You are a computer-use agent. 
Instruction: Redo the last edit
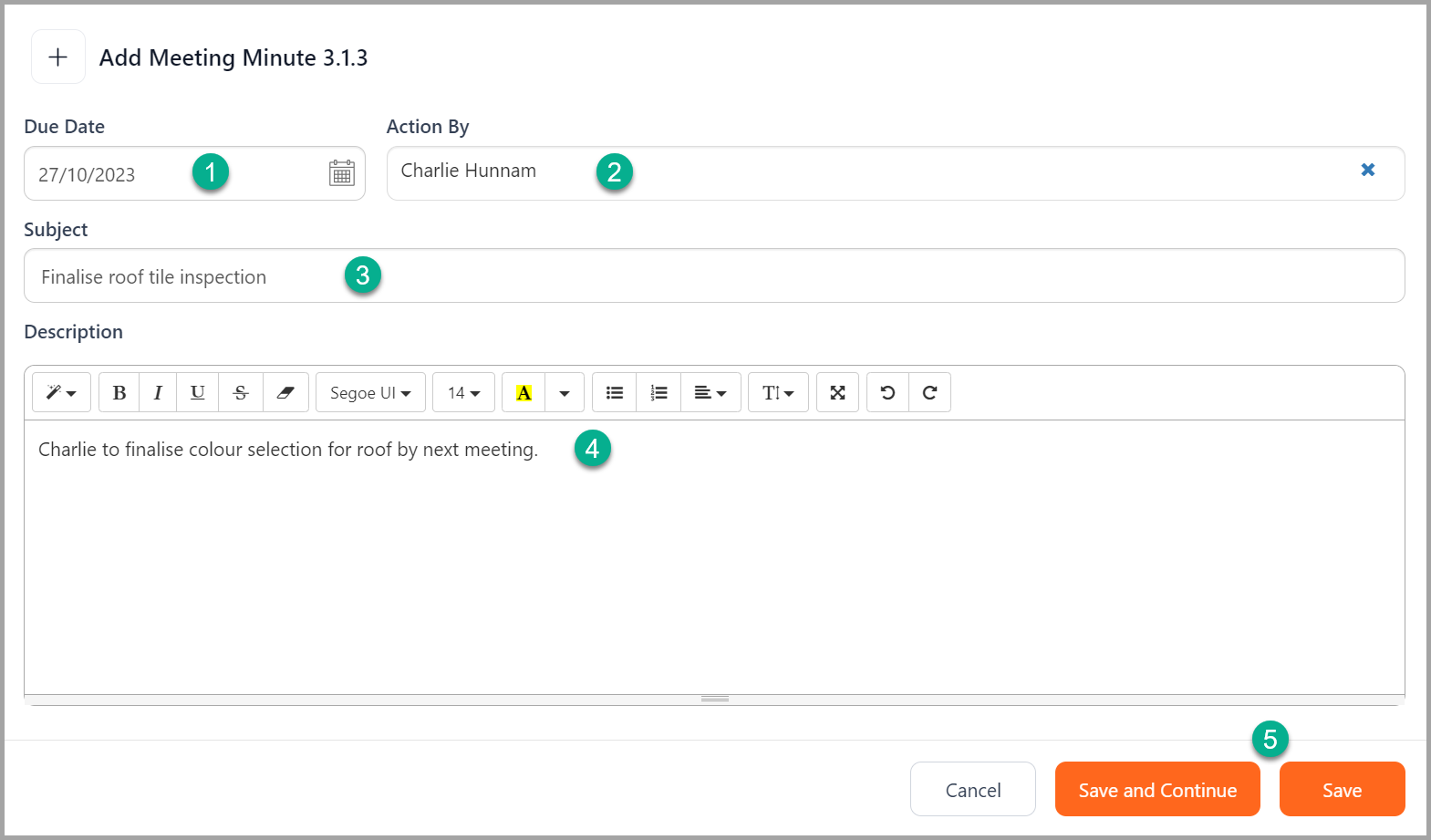[x=929, y=392]
